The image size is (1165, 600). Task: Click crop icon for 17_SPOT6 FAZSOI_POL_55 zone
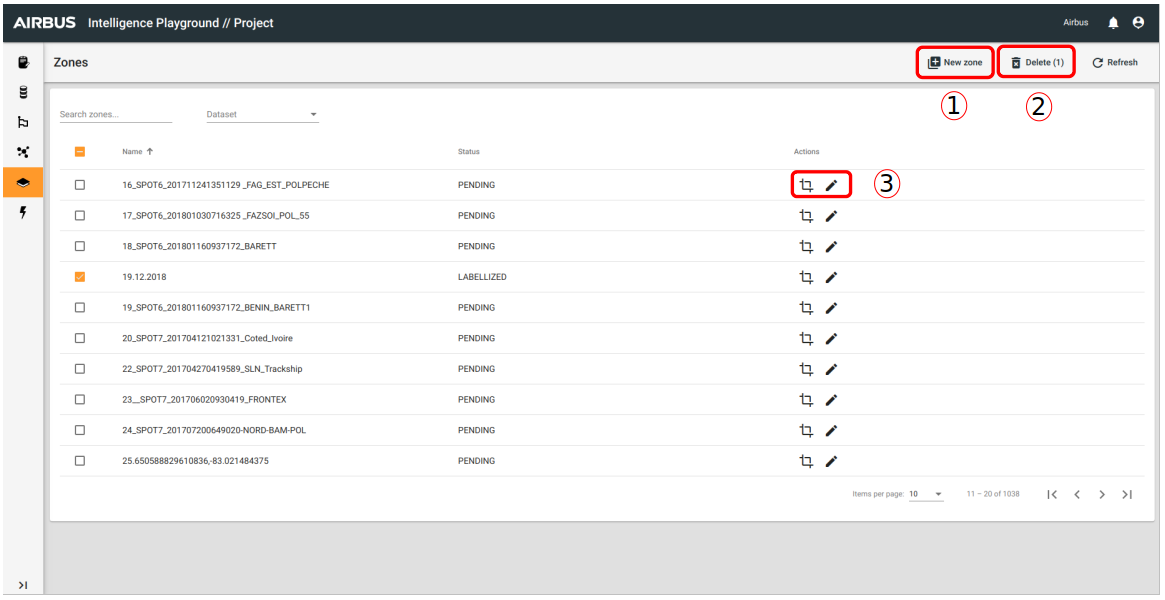click(x=806, y=216)
